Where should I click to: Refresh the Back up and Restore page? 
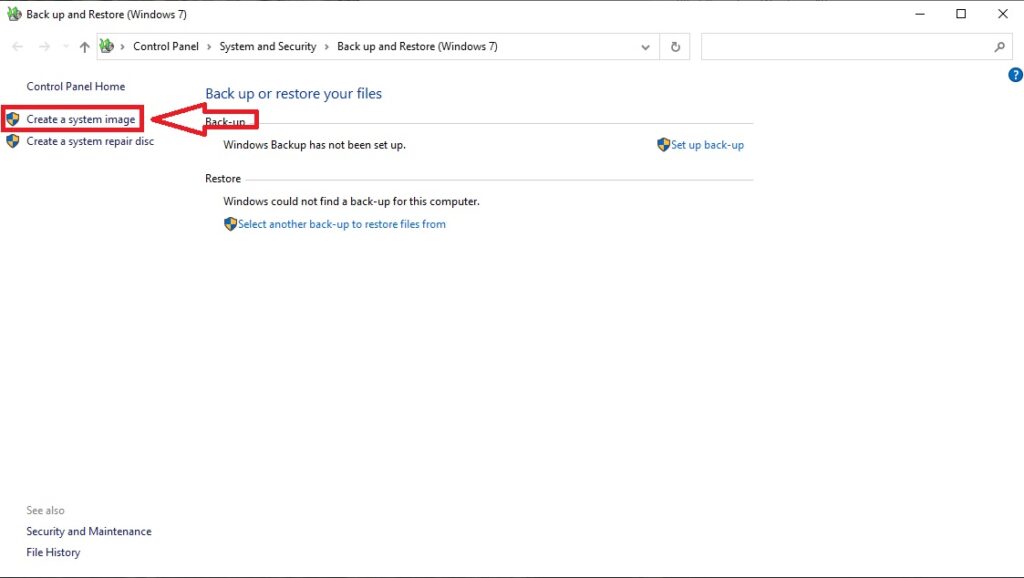pyautogui.click(x=675, y=47)
